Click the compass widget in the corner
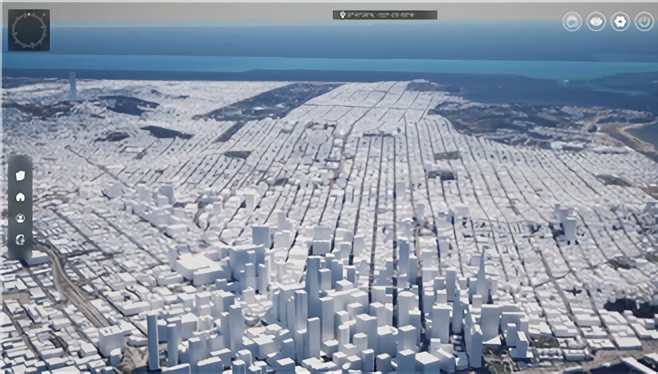The width and height of the screenshot is (658, 374). click(x=29, y=30)
